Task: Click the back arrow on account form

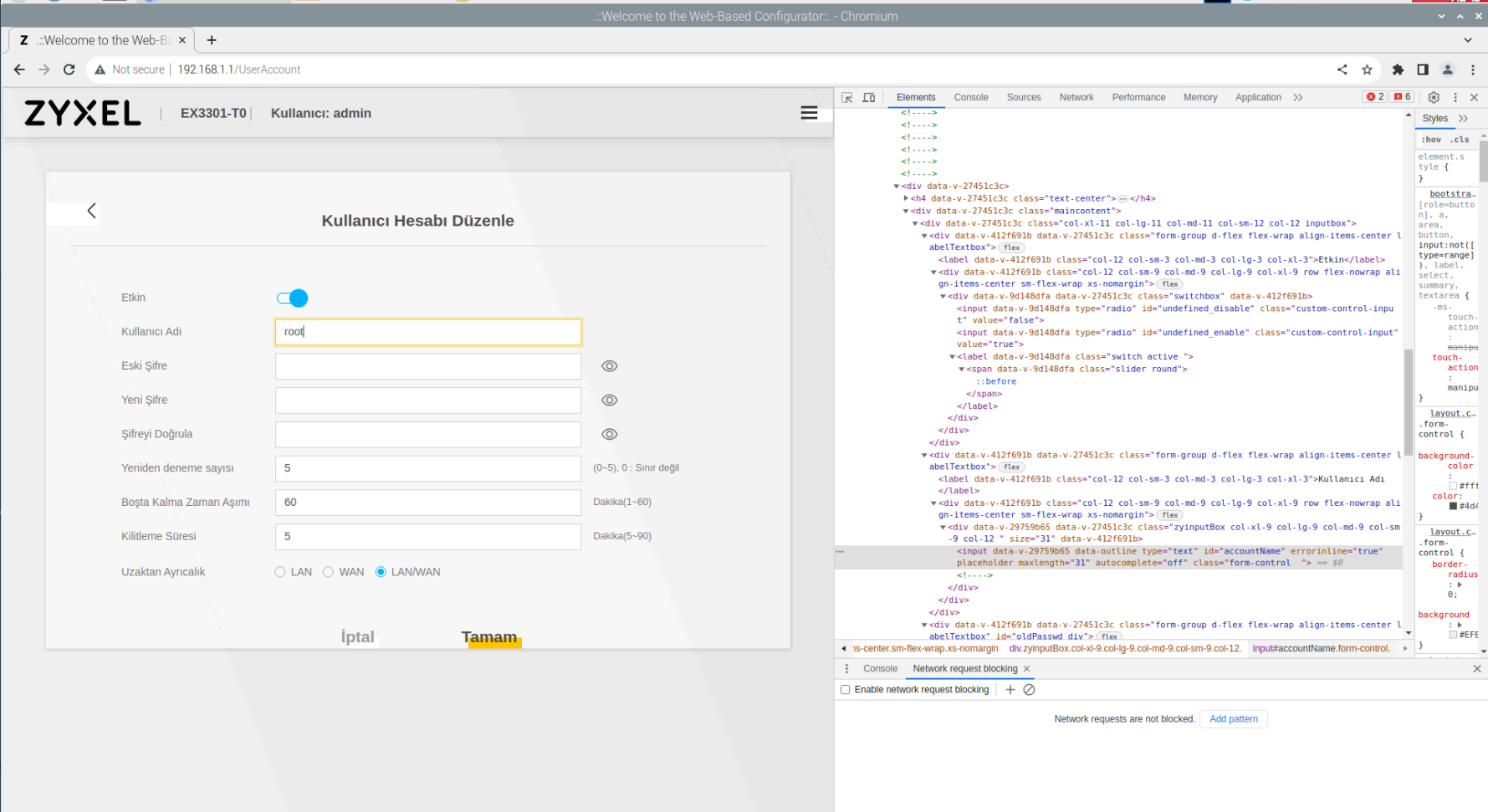Action: [92, 211]
